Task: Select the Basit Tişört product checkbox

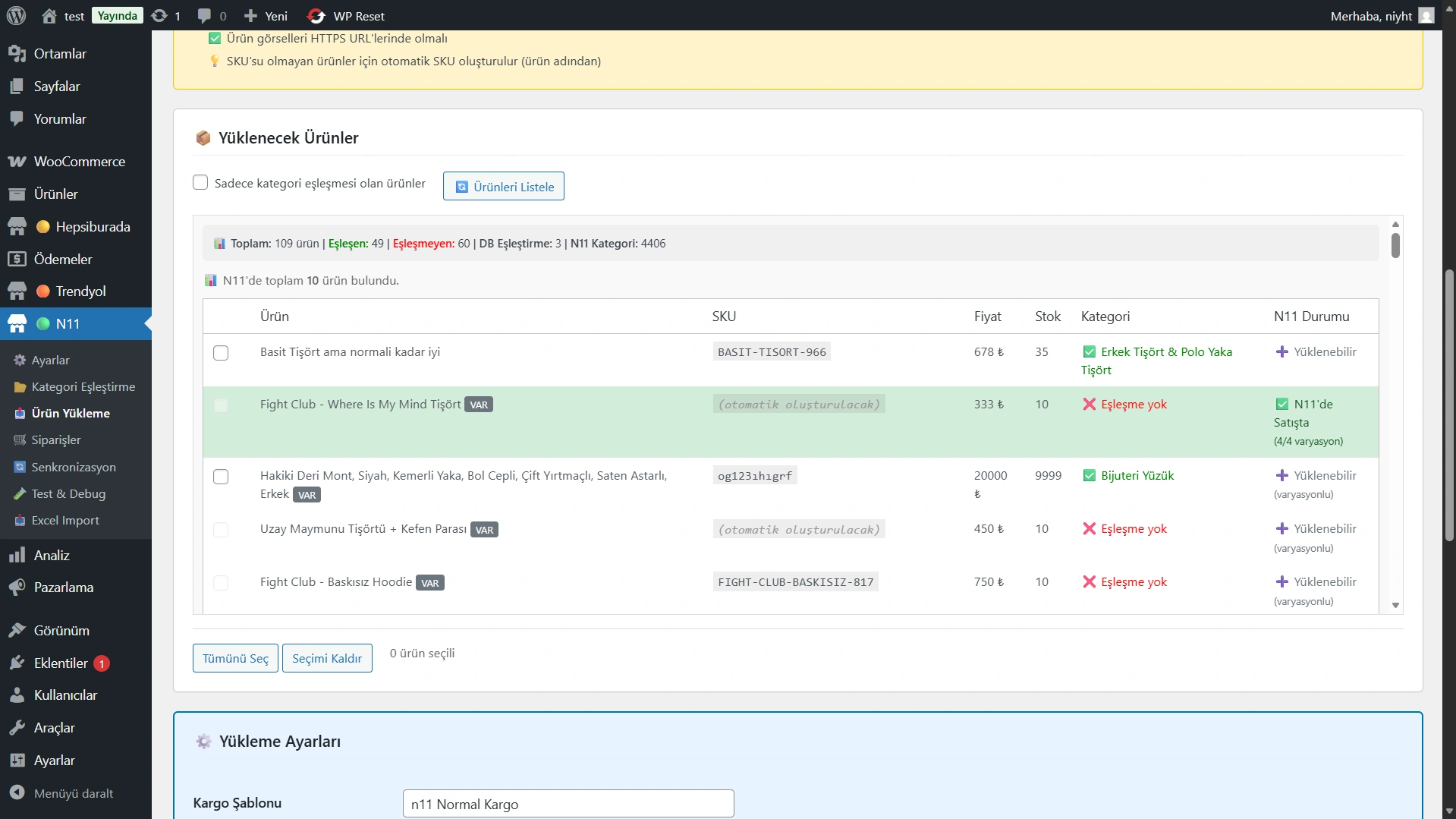Action: click(221, 353)
